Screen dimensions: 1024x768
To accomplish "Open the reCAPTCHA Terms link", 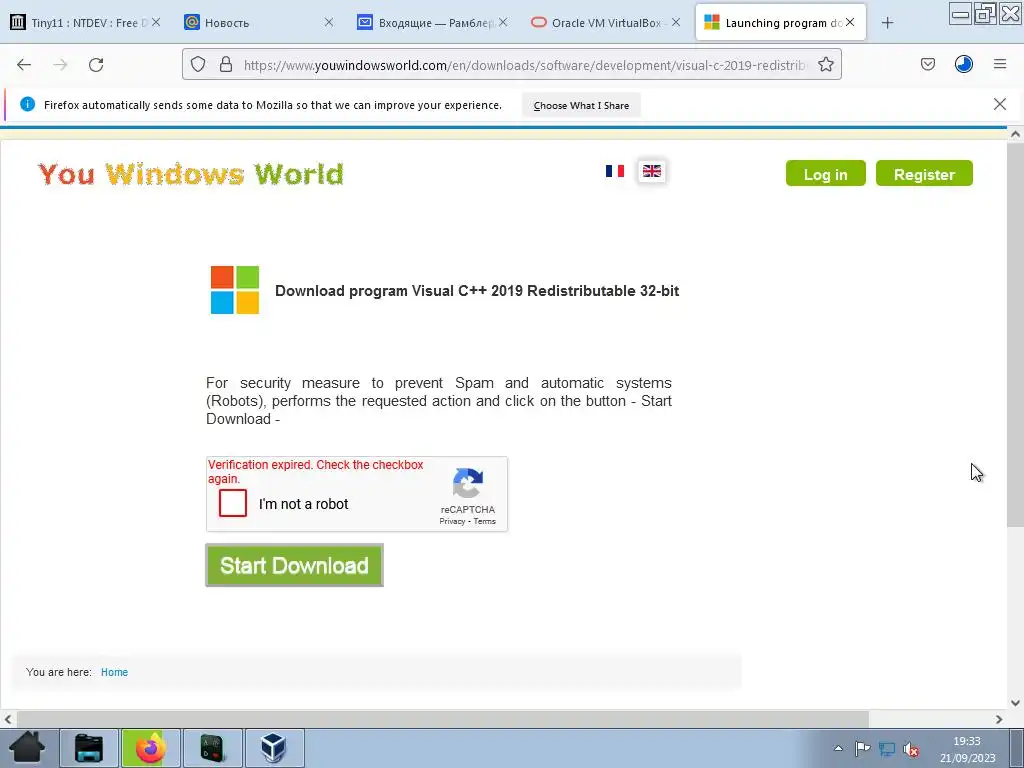I will (x=485, y=521).
